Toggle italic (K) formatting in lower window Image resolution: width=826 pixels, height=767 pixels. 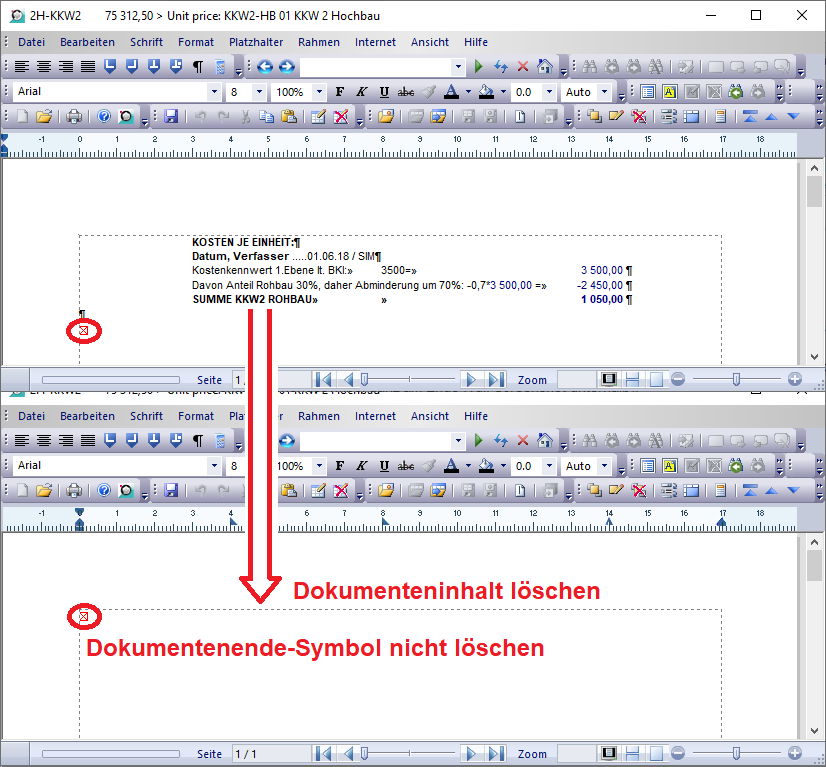tap(361, 466)
